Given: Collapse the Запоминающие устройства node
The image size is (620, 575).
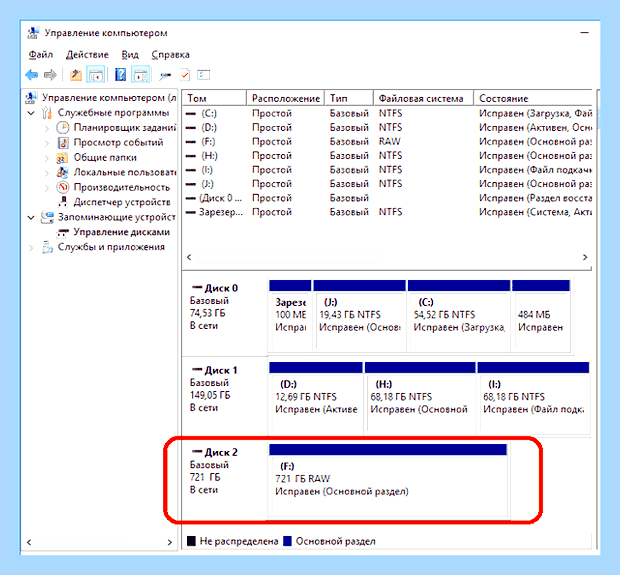Looking at the screenshot, I should (x=31, y=218).
